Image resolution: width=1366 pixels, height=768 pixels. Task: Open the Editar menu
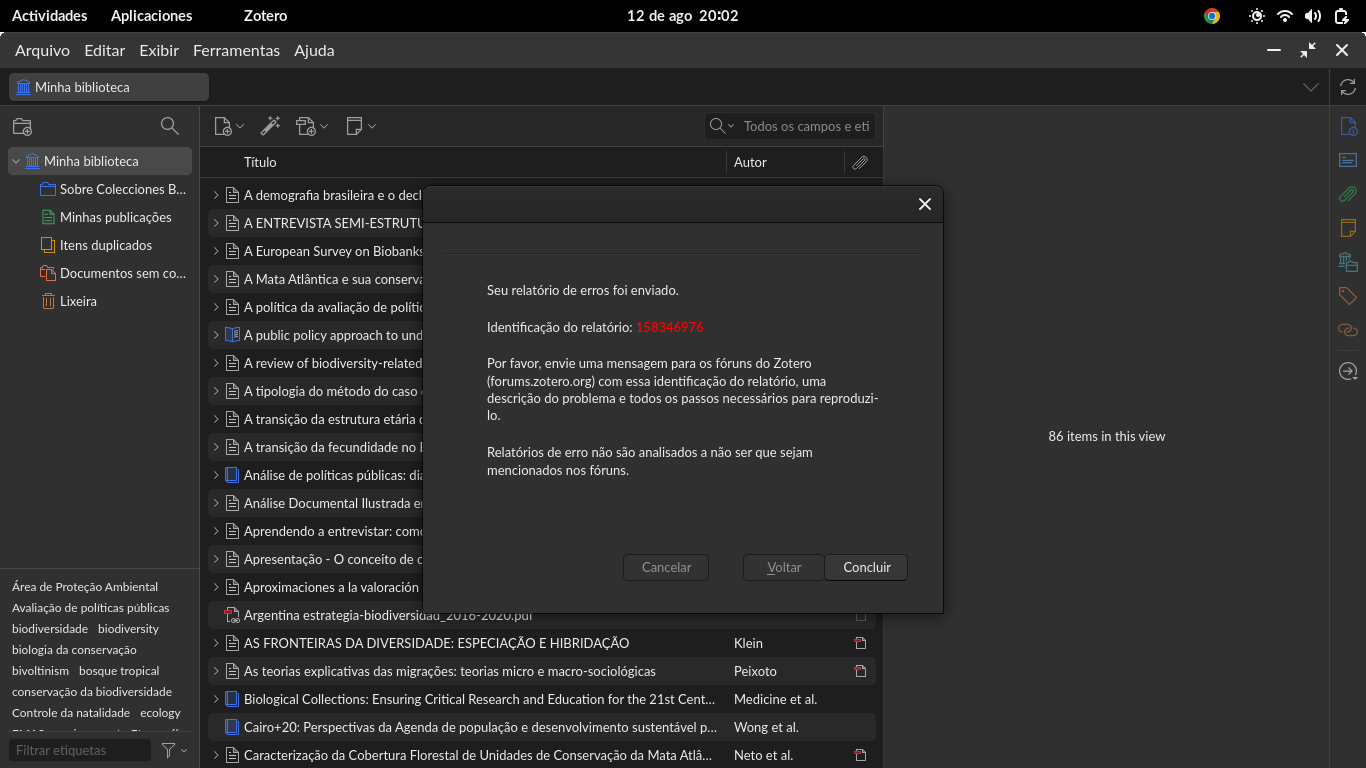pos(104,50)
